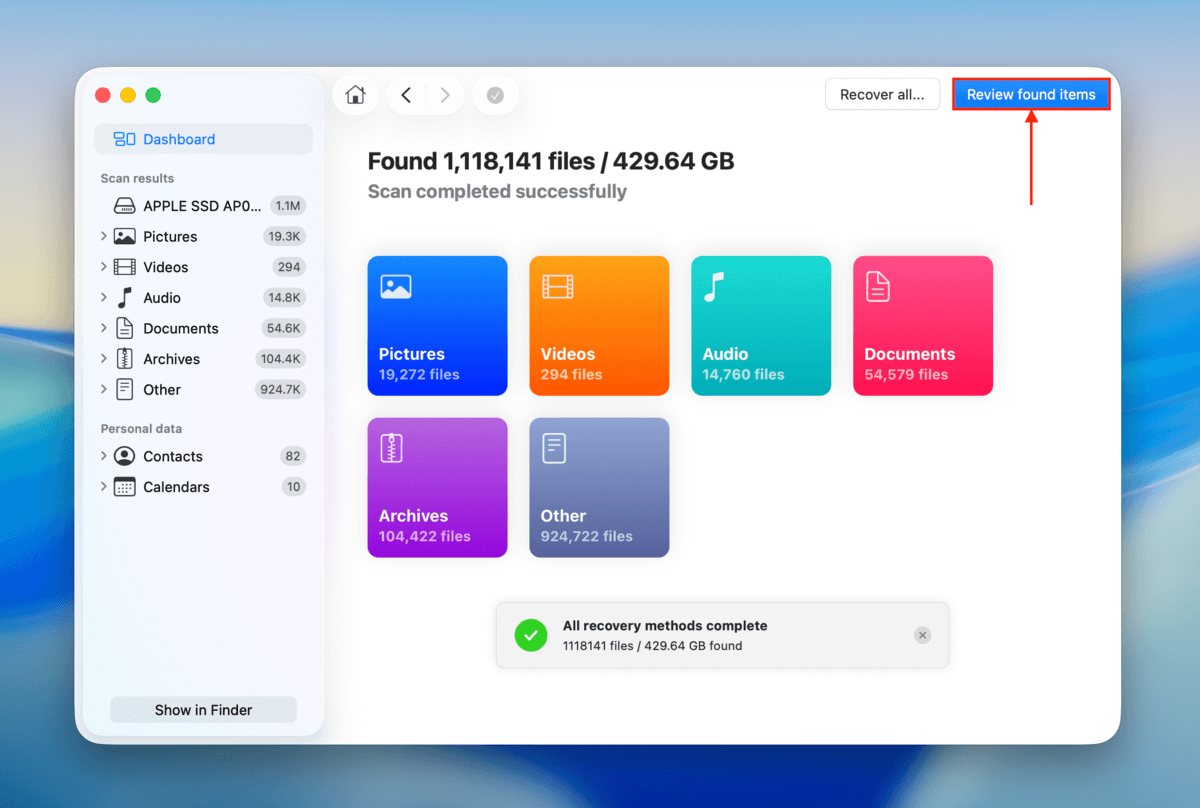Click Review found items button
This screenshot has width=1200, height=808.
tap(1031, 94)
